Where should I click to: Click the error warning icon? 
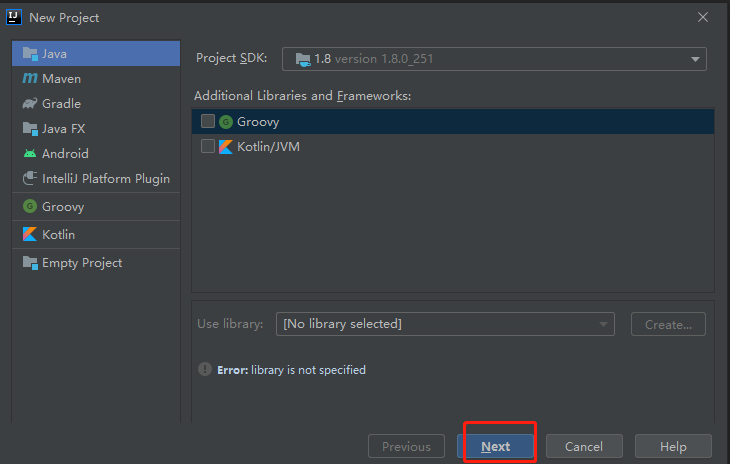tap(205, 369)
